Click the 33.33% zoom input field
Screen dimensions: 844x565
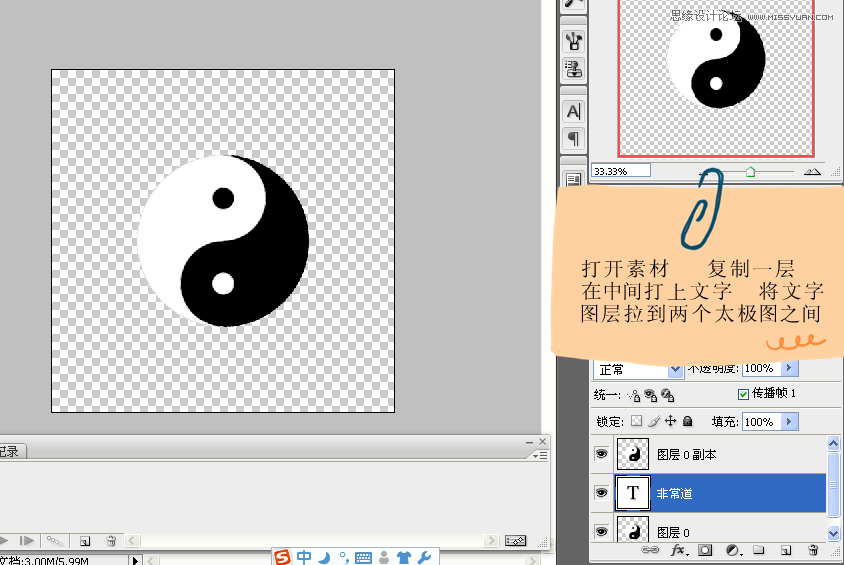click(620, 171)
